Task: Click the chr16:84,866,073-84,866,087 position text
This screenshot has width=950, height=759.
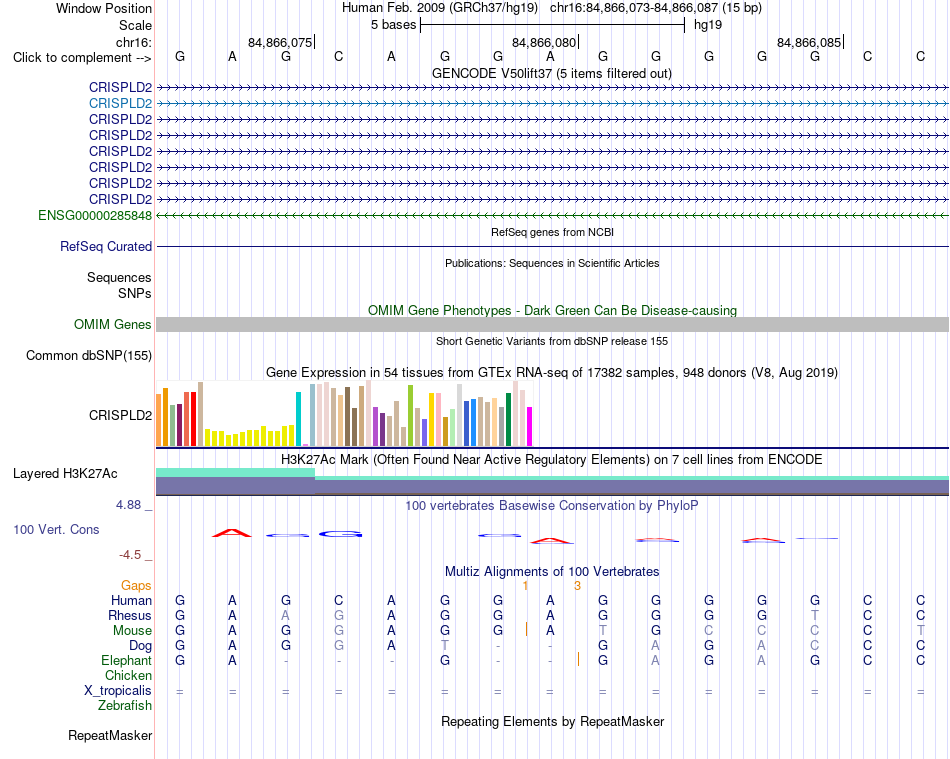Action: point(634,8)
